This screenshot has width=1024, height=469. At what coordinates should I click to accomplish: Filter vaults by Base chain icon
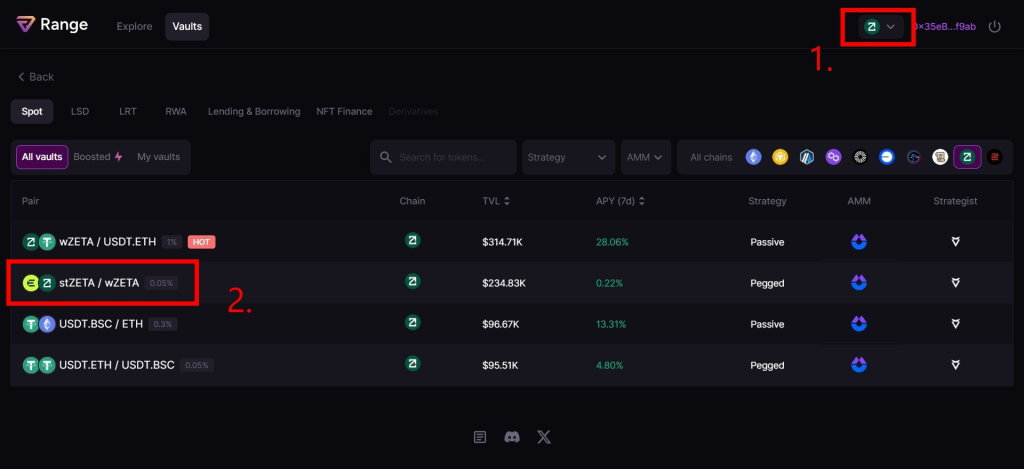tap(886, 157)
